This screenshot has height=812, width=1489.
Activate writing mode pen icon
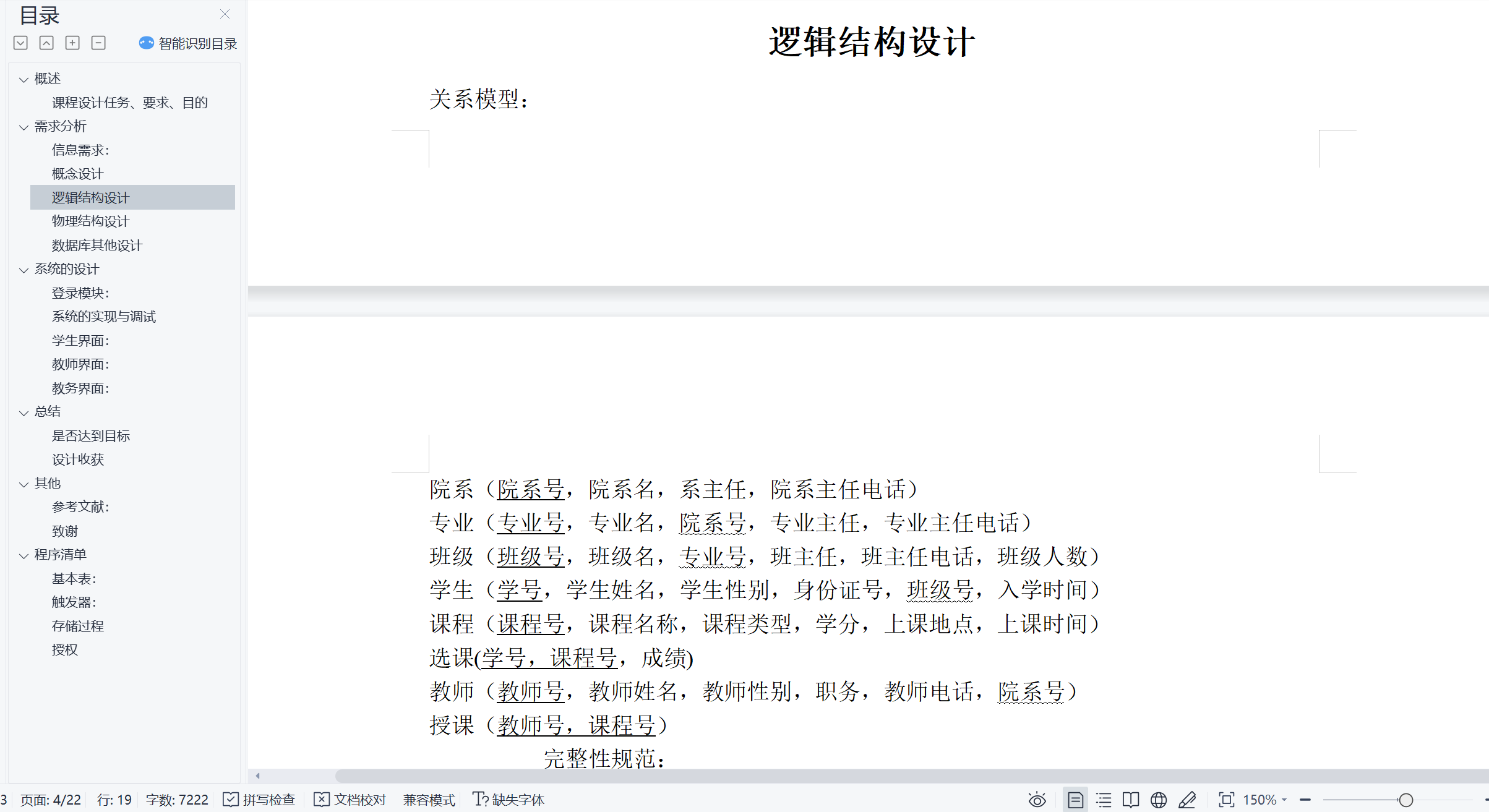(x=1187, y=800)
